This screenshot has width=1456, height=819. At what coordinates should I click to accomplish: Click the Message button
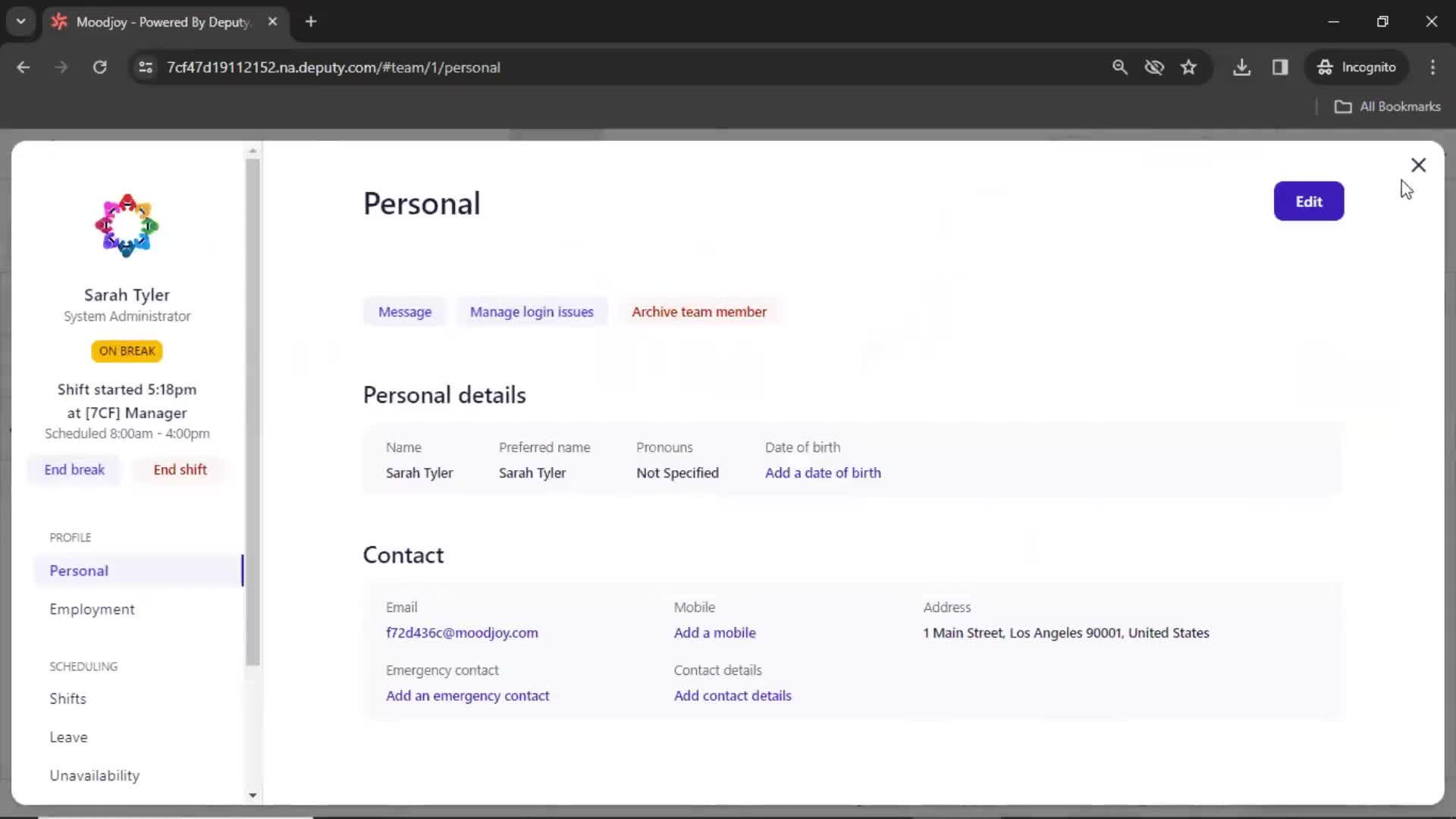405,312
